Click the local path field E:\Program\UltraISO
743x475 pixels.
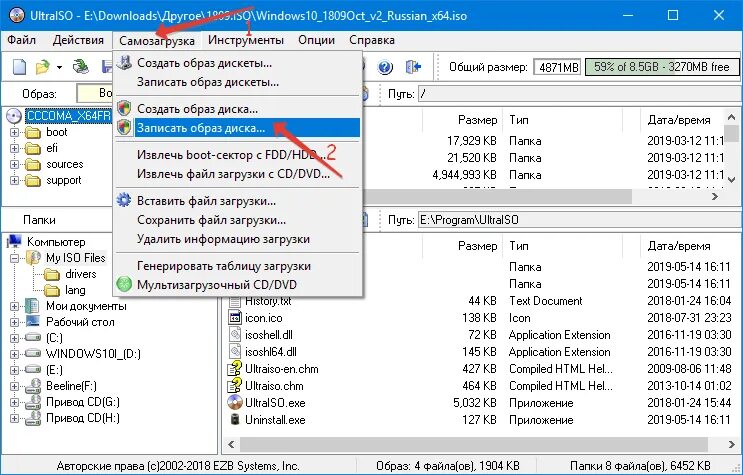(580, 220)
